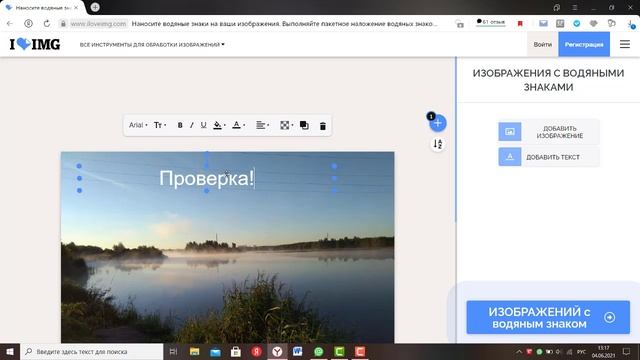
Task: Select the iLoveIMG browser tab
Action: 41,7
